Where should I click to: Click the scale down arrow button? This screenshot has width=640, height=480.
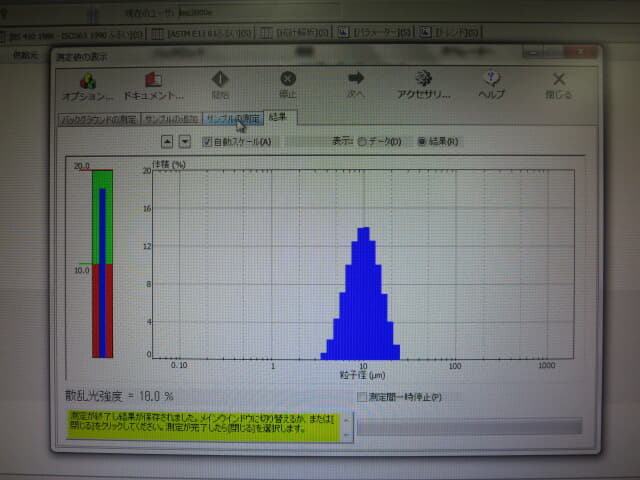tap(184, 142)
